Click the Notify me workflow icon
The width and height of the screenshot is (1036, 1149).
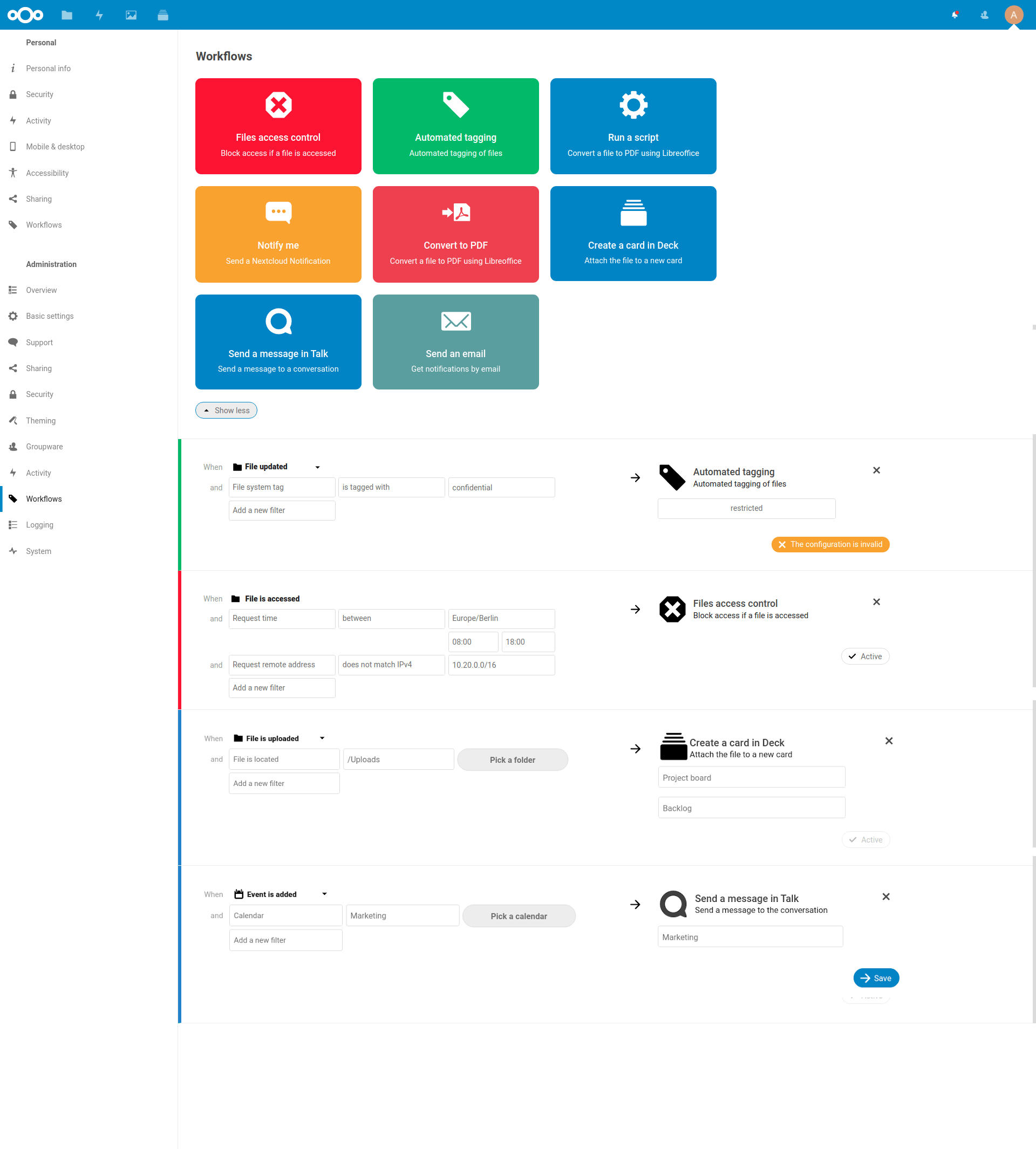(278, 211)
